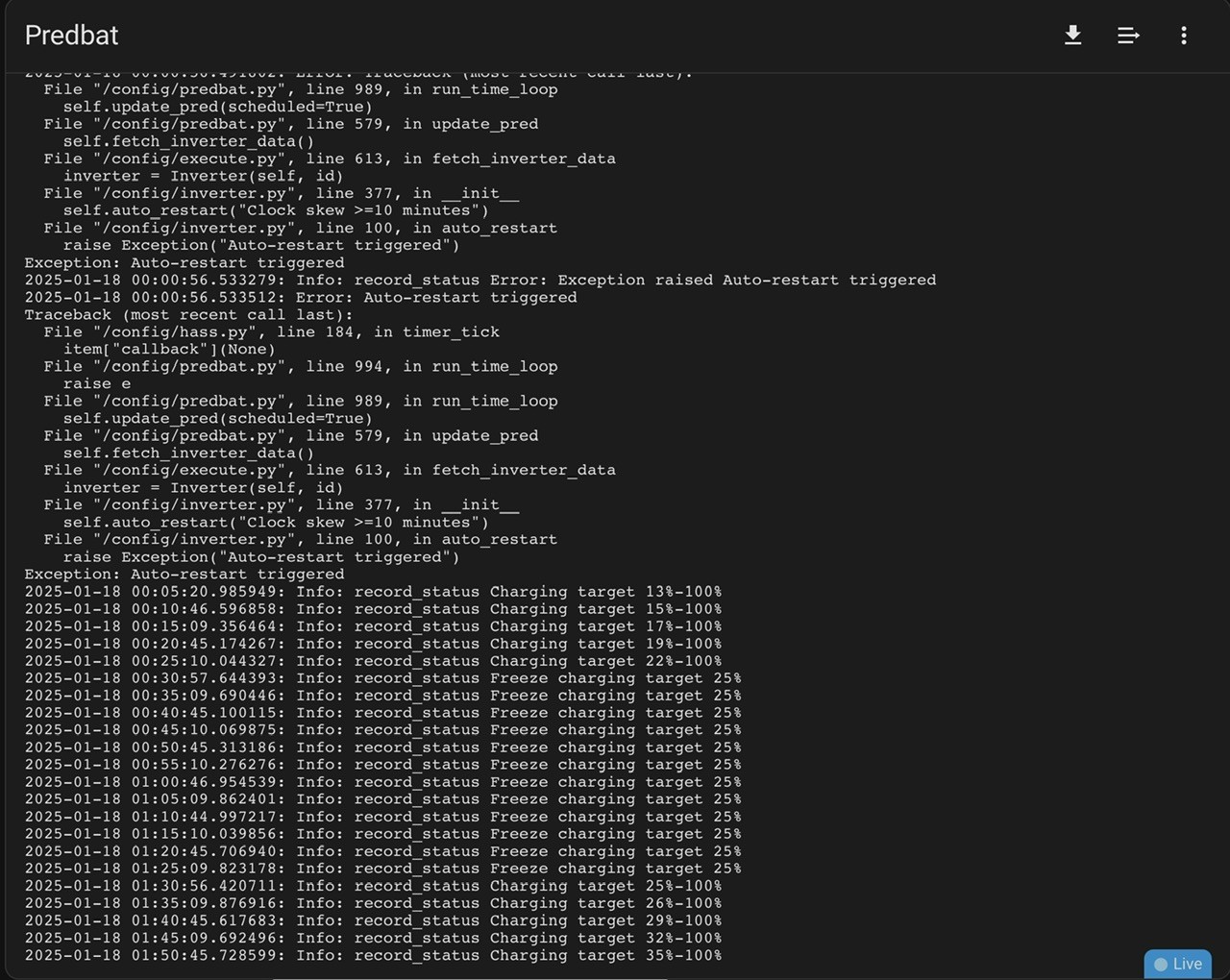The width and height of the screenshot is (1230, 980).
Task: Toggle line wrapping for log output
Action: (1128, 36)
